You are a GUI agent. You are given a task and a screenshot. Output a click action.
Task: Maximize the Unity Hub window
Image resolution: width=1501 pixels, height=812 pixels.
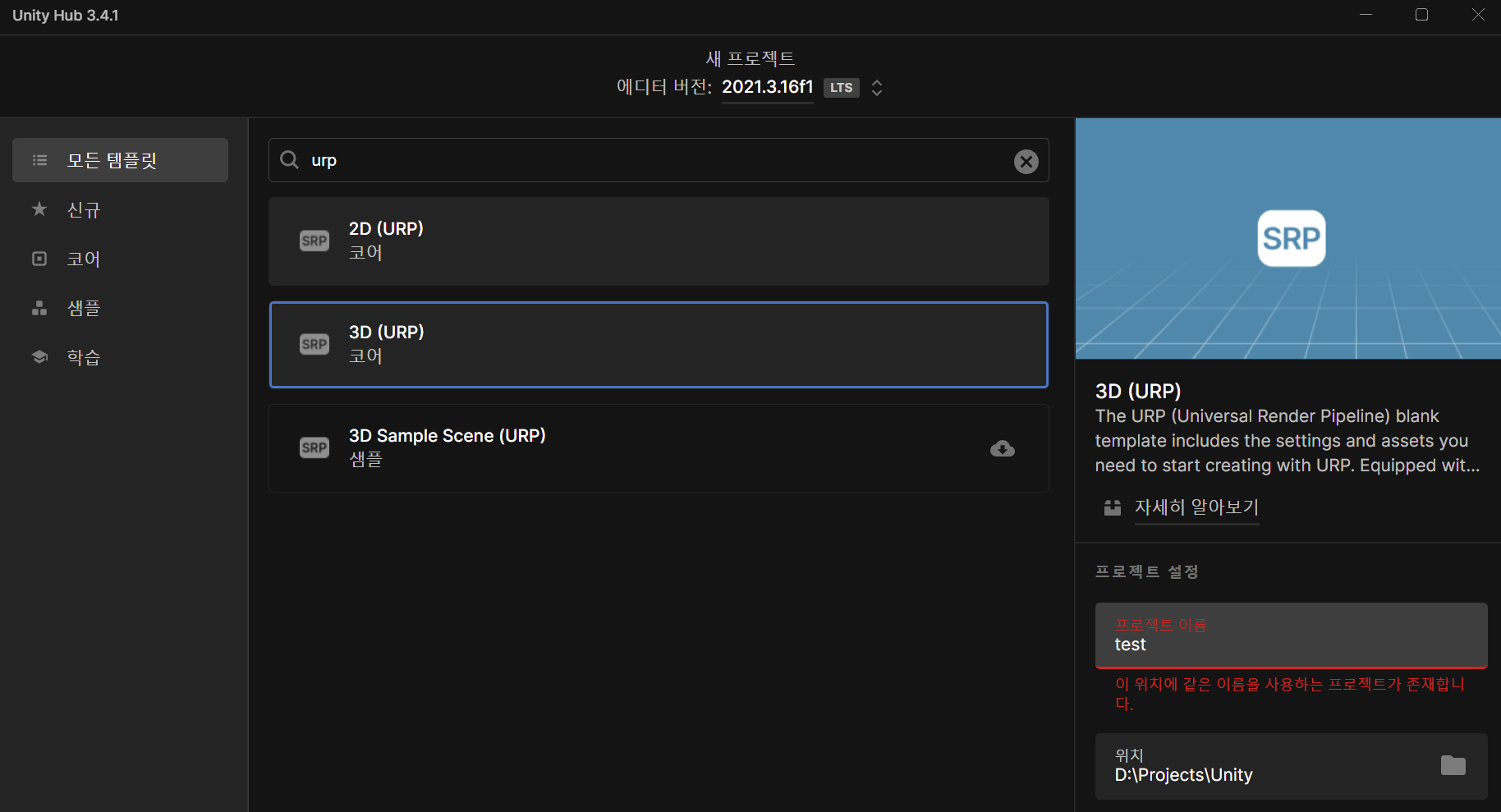tap(1421, 15)
